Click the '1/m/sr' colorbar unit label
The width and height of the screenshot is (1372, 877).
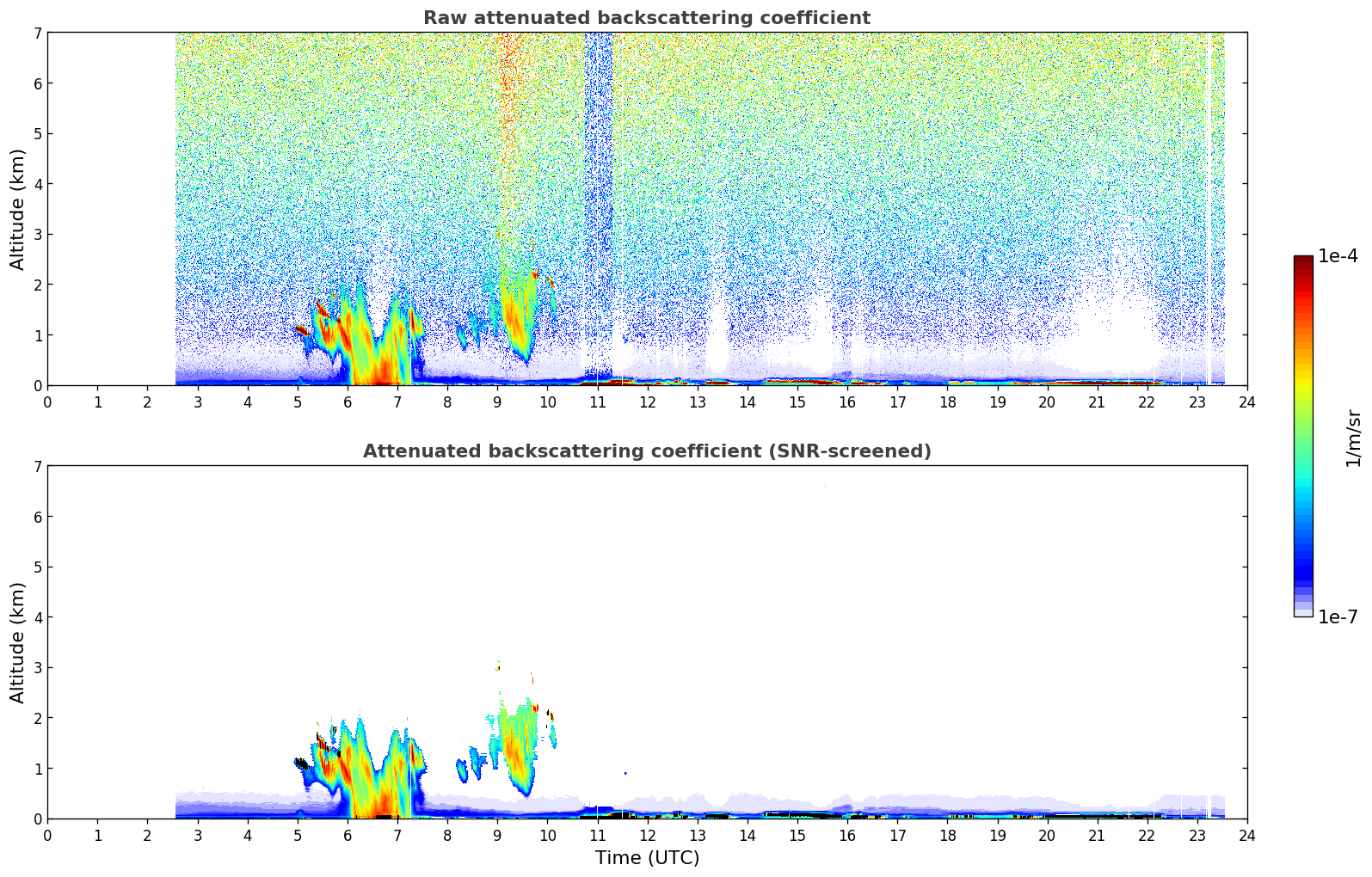[1353, 437]
